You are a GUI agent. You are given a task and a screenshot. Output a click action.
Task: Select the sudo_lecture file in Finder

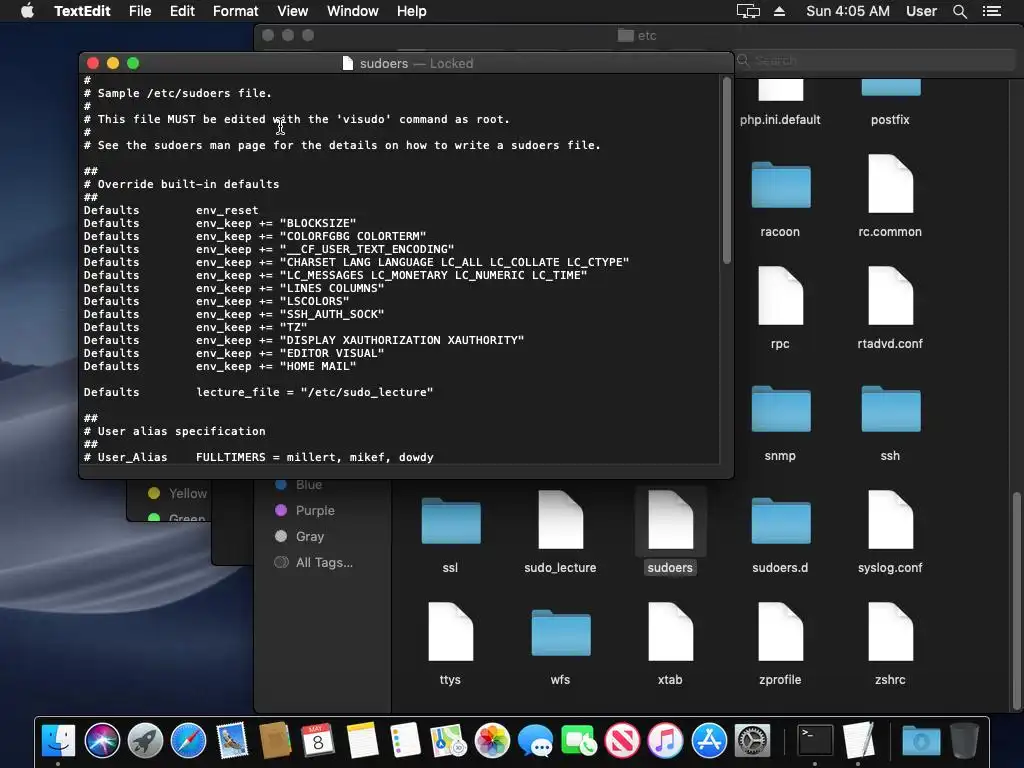(x=560, y=520)
